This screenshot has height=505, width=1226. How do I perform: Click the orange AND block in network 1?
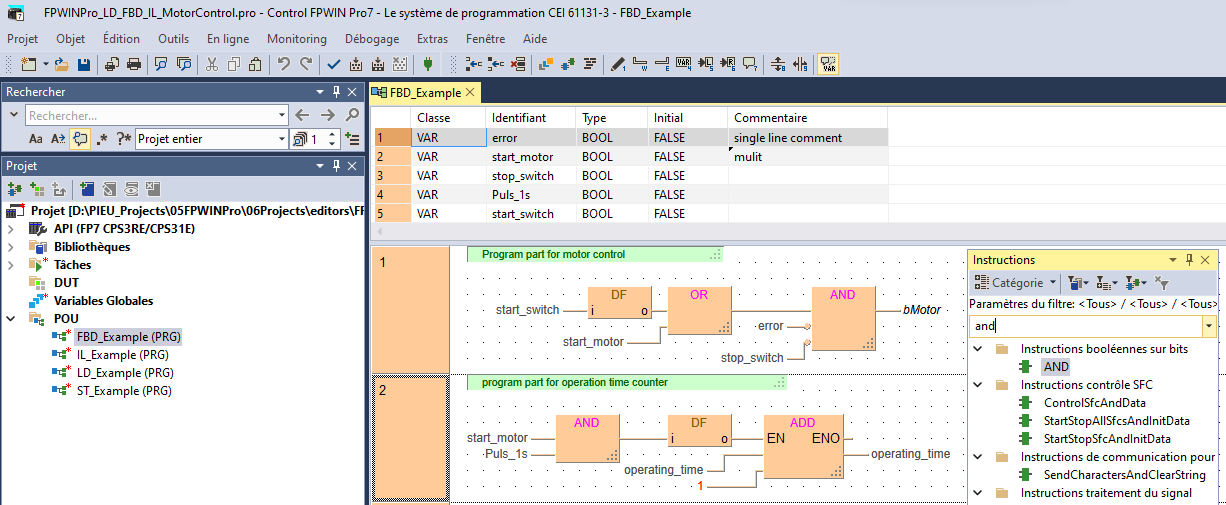(x=843, y=318)
